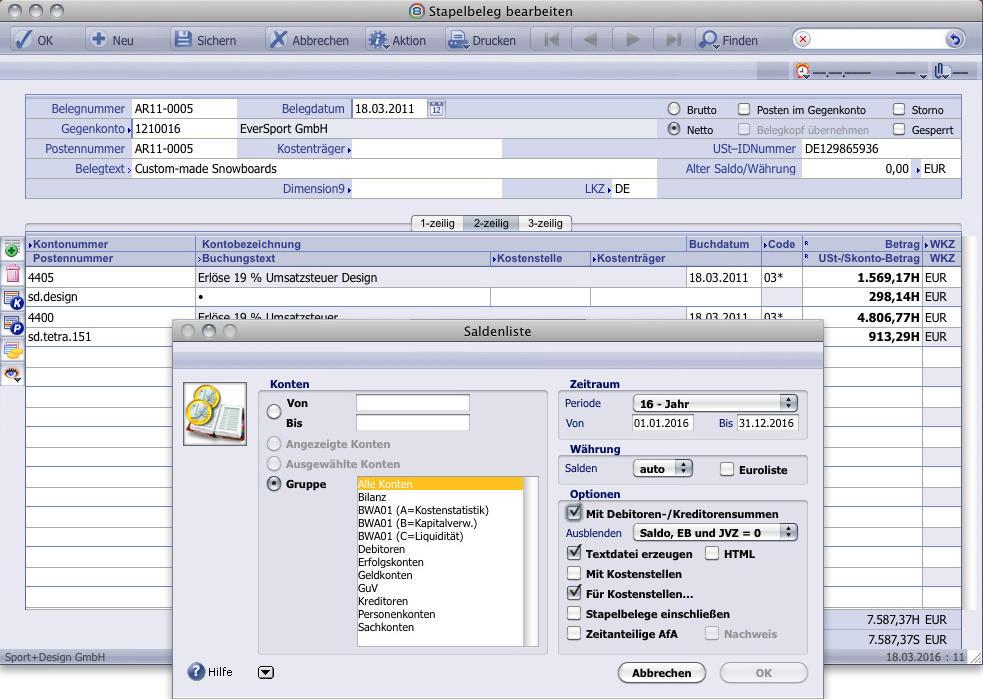Toggle Textdatei erzeugen checkbox
This screenshot has width=983, height=699.
(x=574, y=553)
